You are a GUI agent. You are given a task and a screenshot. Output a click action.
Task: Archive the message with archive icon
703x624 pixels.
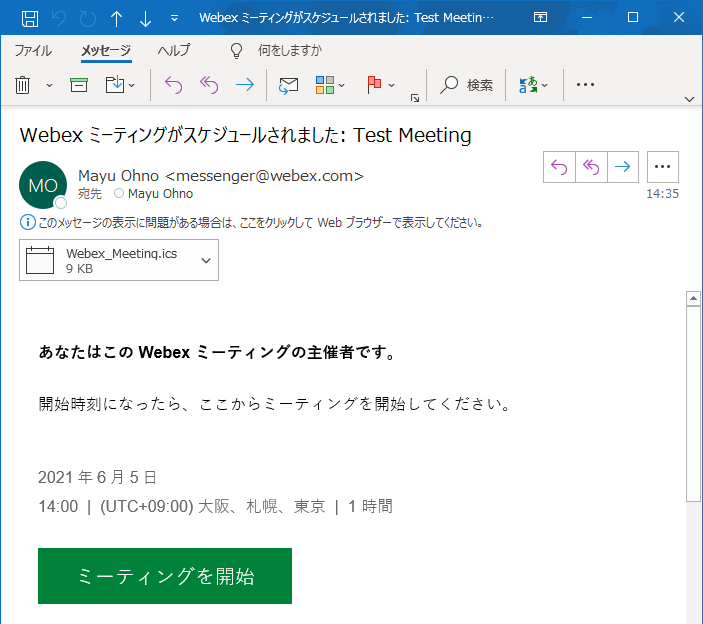(x=79, y=85)
